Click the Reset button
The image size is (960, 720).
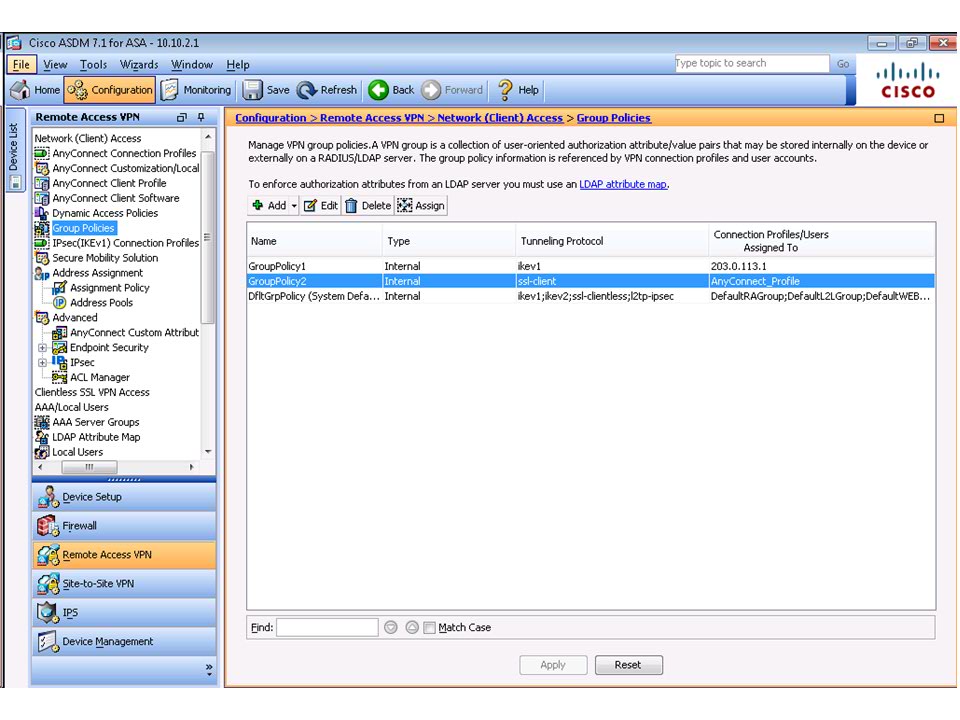click(628, 665)
